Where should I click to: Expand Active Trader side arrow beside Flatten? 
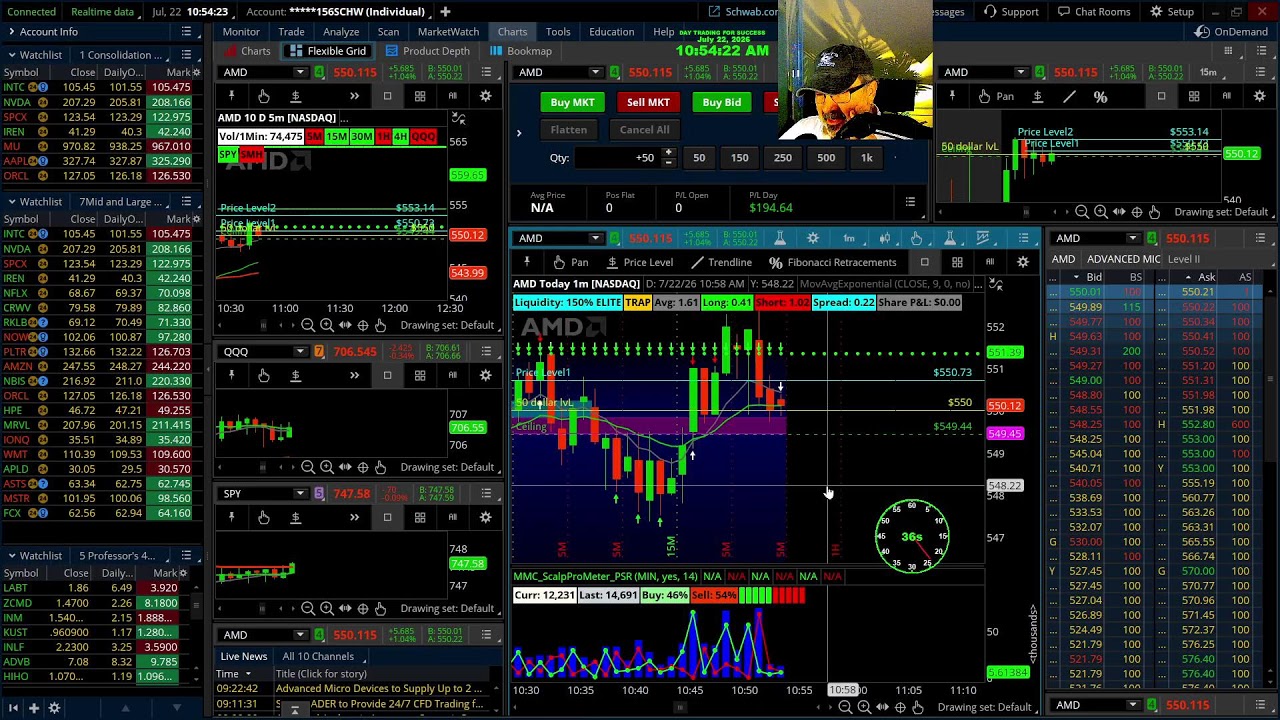[x=518, y=132]
